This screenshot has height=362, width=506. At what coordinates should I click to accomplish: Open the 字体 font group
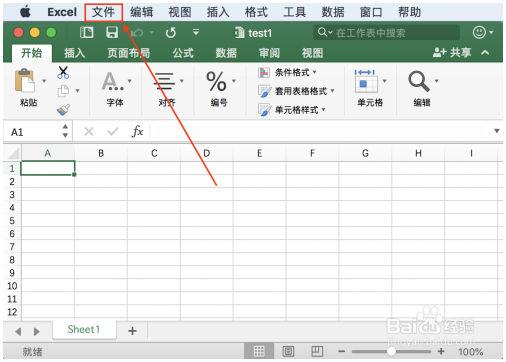(x=115, y=88)
